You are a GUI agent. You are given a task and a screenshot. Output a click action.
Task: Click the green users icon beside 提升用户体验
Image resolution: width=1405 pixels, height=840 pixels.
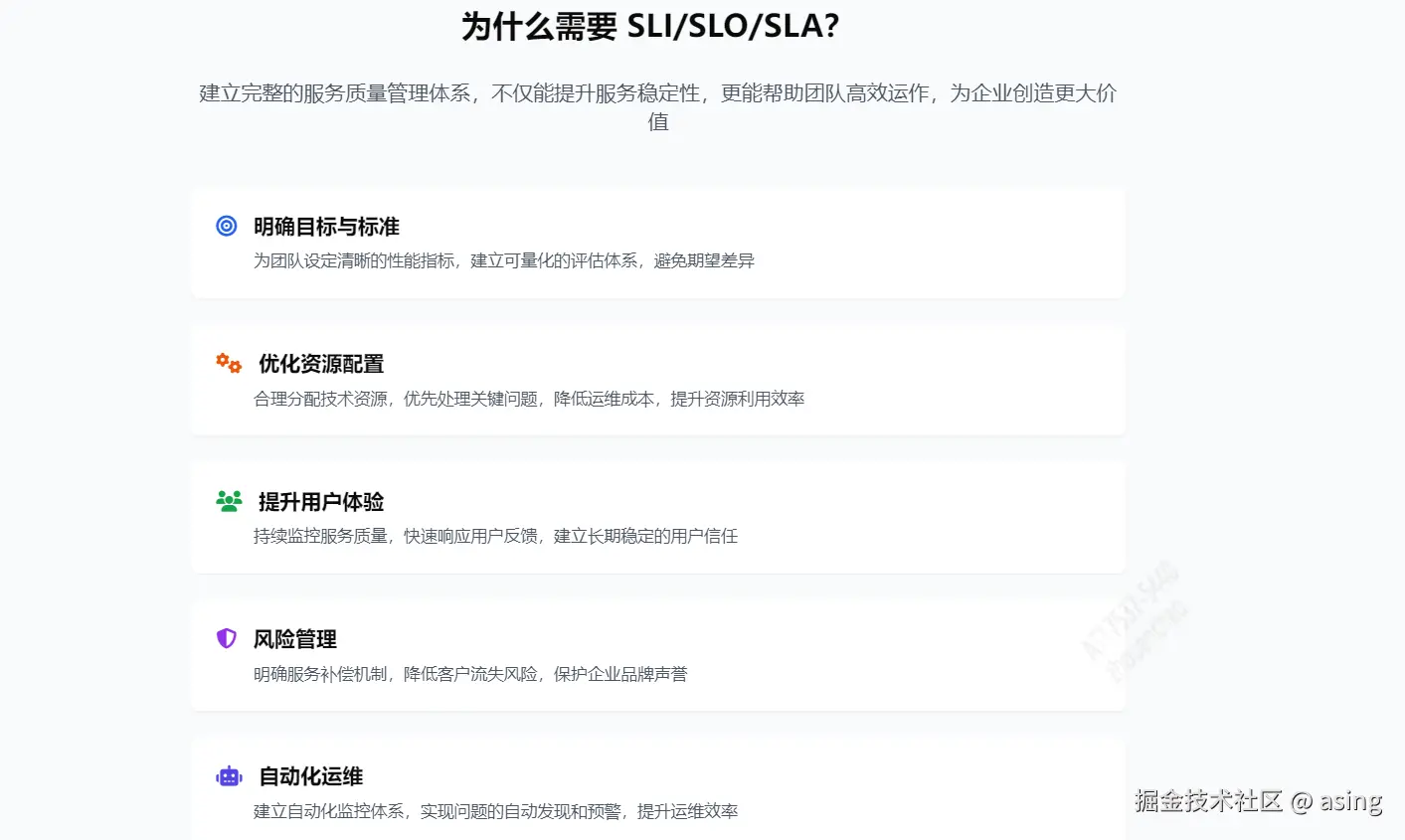pos(229,501)
